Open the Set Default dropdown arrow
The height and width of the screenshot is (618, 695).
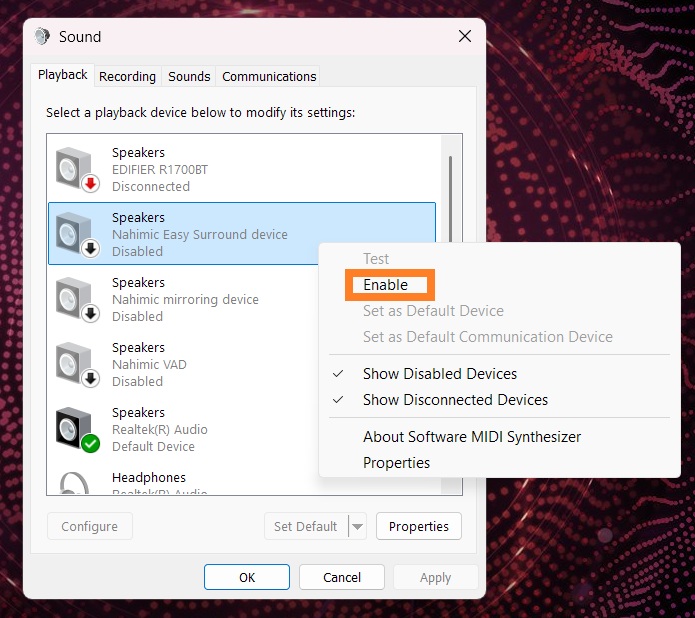click(x=358, y=526)
